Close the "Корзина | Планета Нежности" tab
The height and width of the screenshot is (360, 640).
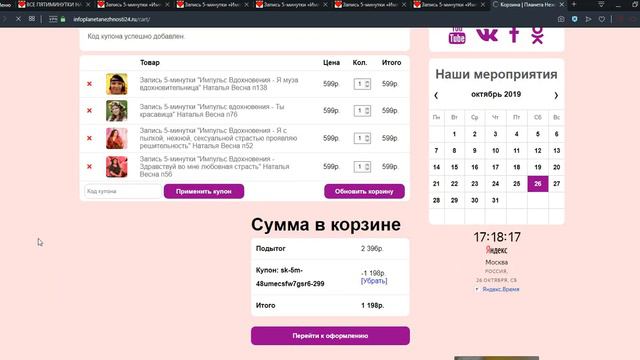click(562, 4)
